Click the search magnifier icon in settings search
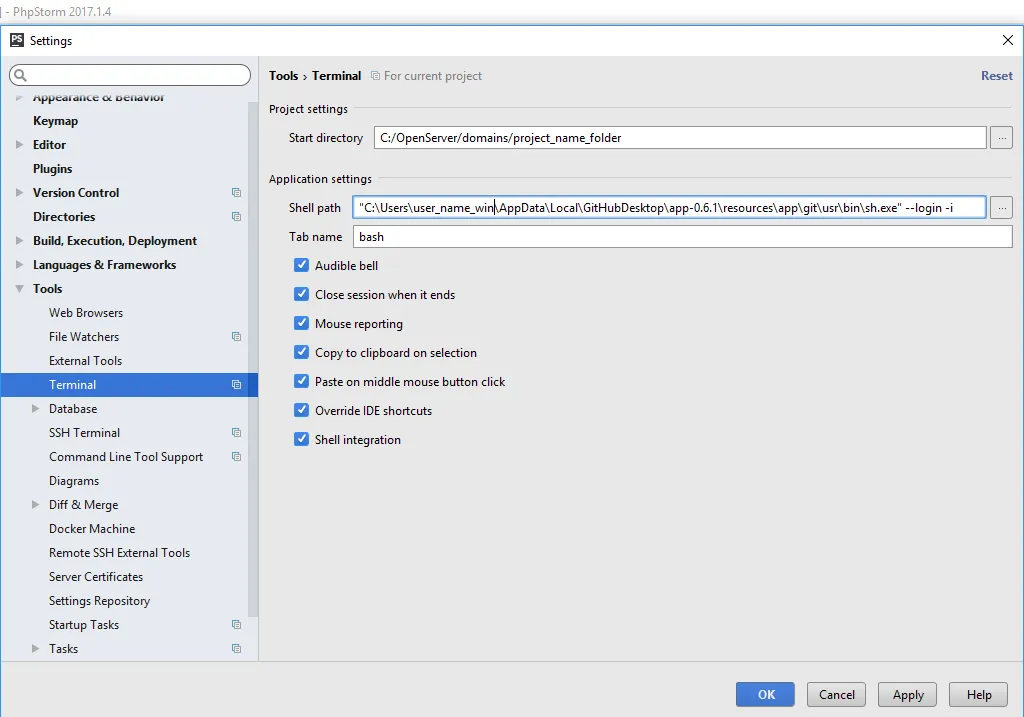Screen dimensions: 1024x717 tap(20, 75)
